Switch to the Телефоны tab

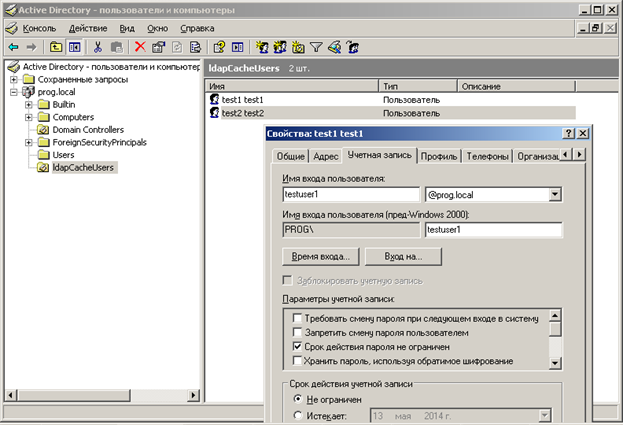coord(487,157)
